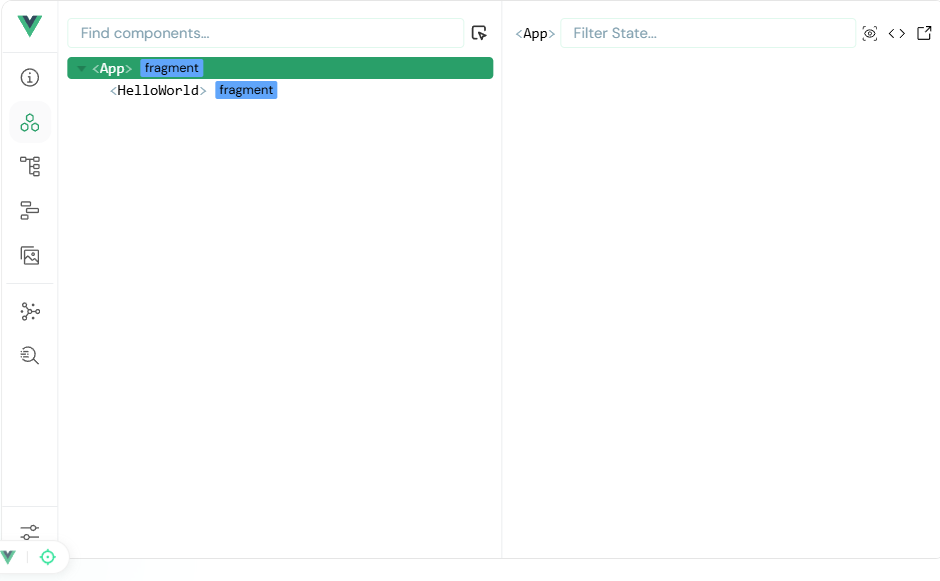Open the Pages panel in the sidebar
Viewport: 940px width, 581px height.
pos(29,166)
